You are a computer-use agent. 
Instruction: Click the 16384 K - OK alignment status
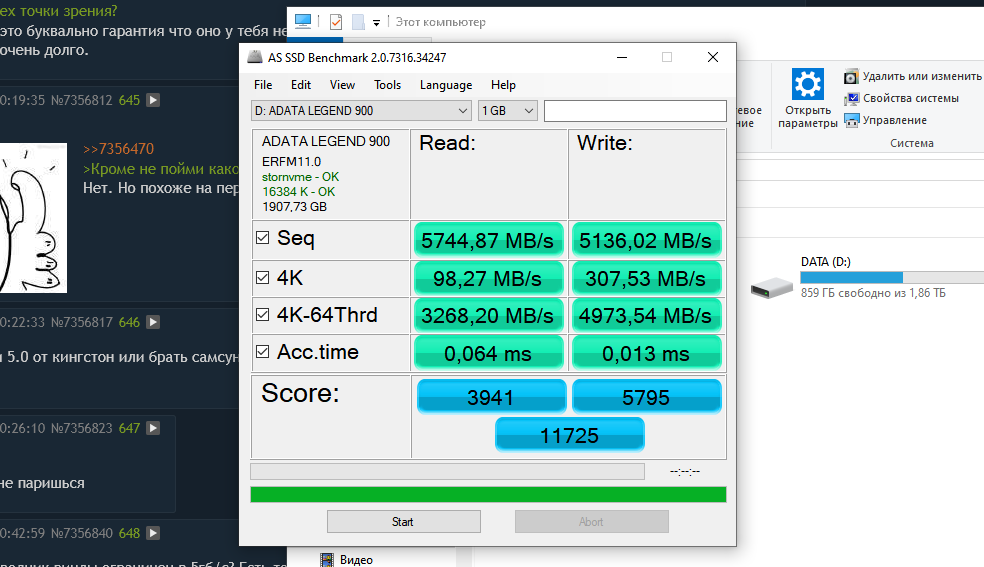click(299, 192)
